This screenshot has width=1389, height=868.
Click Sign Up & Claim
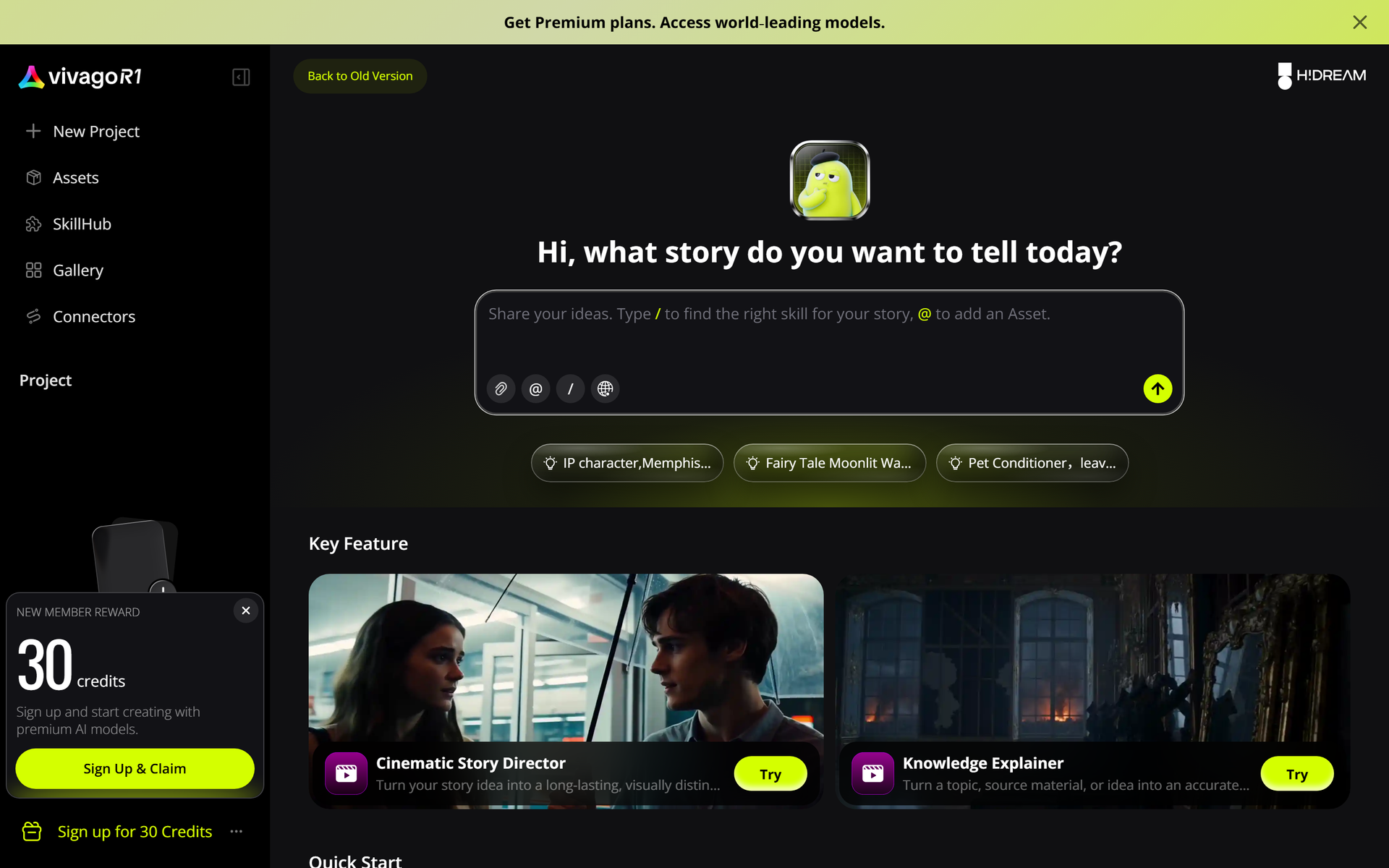[x=135, y=769]
